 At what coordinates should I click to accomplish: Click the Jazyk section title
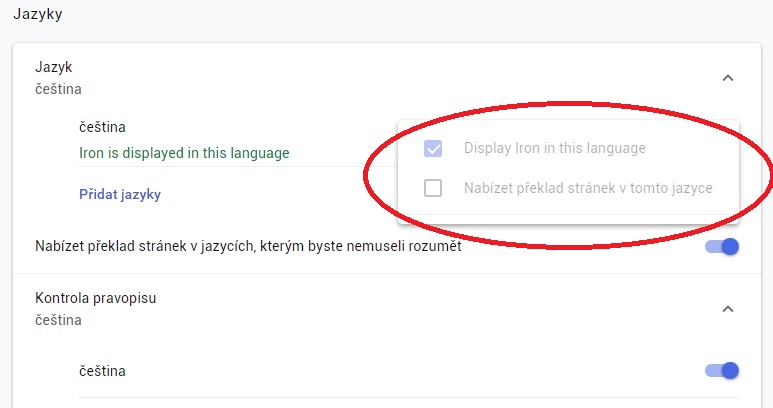pyautogui.click(x=53, y=67)
